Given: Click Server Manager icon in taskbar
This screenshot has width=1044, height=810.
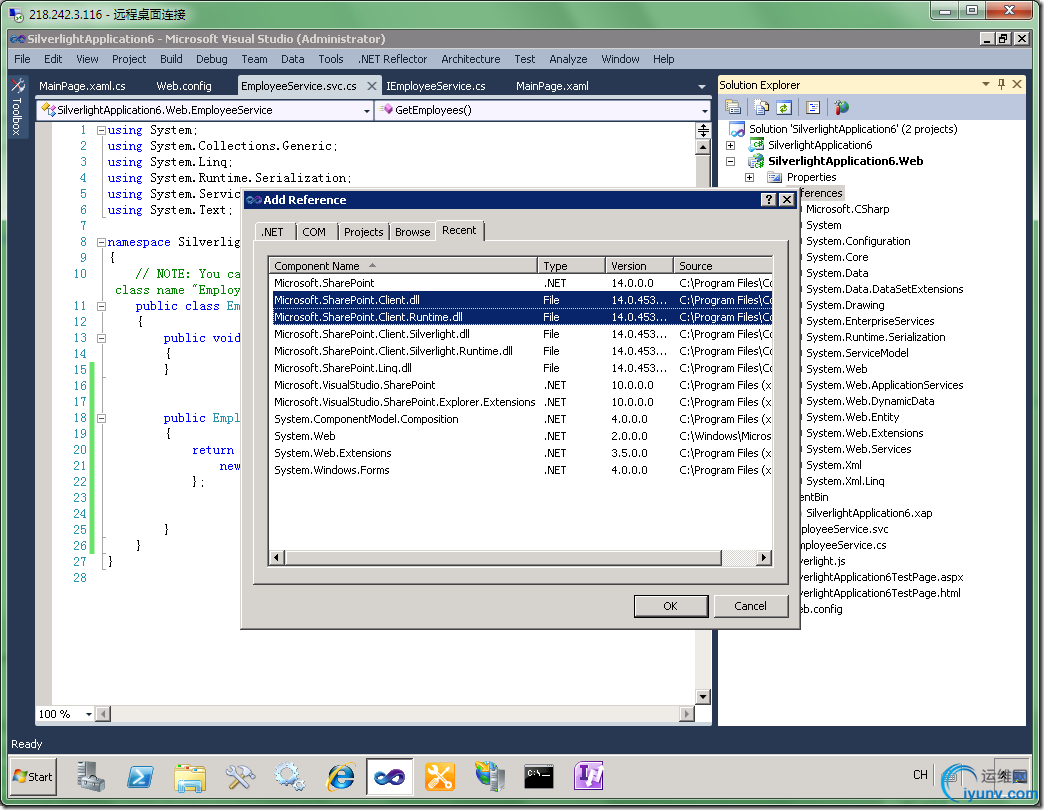Looking at the screenshot, I should [x=91, y=776].
